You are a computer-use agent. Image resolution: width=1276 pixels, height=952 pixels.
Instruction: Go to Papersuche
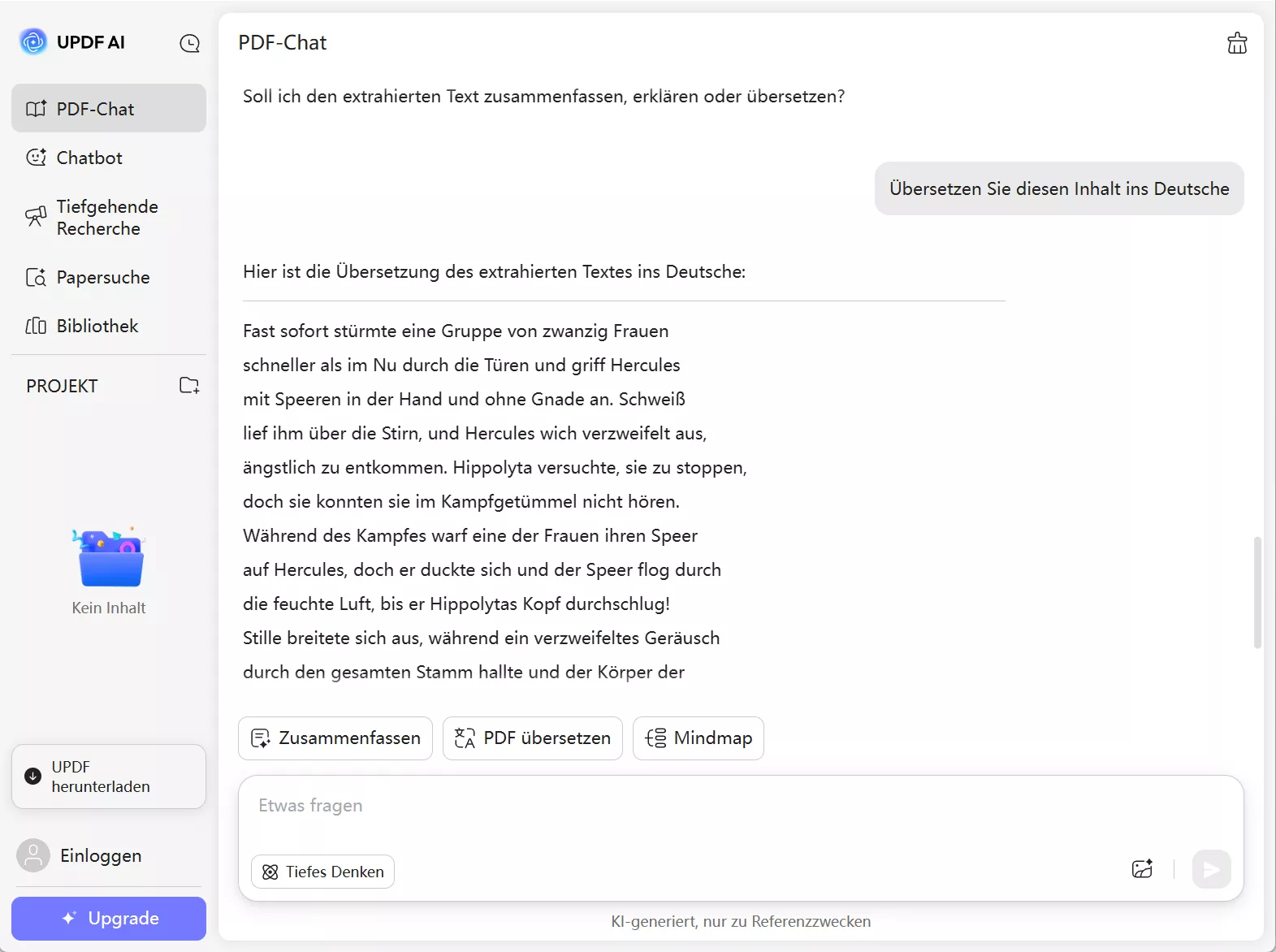click(109, 277)
